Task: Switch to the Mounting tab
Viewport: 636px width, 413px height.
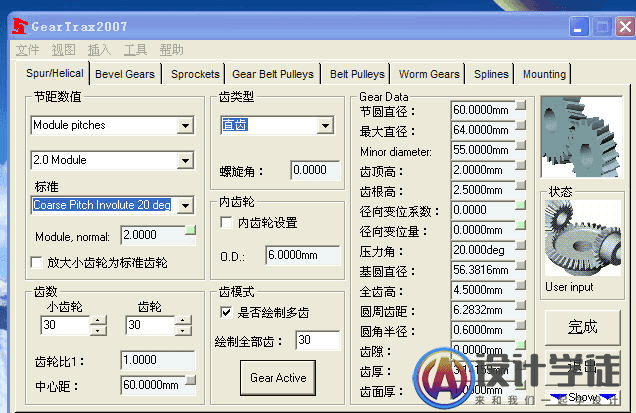Action: (x=544, y=74)
